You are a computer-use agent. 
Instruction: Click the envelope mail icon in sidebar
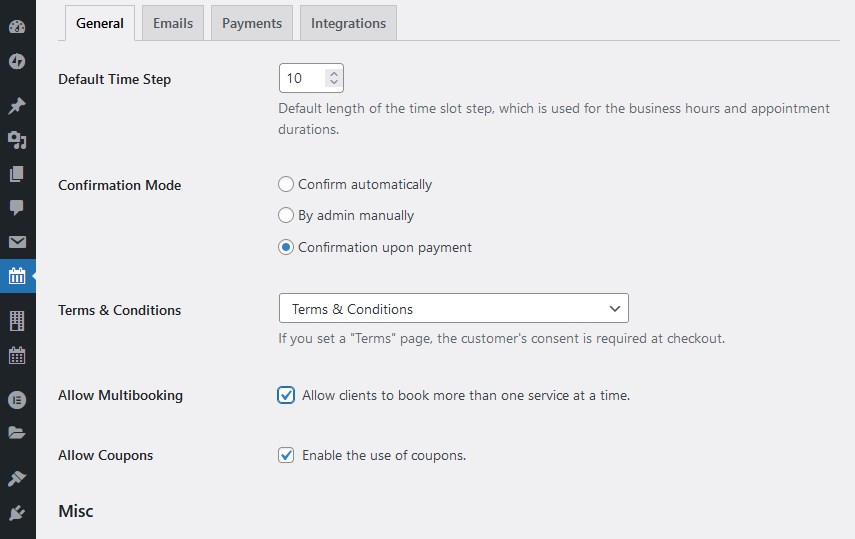[x=17, y=242]
